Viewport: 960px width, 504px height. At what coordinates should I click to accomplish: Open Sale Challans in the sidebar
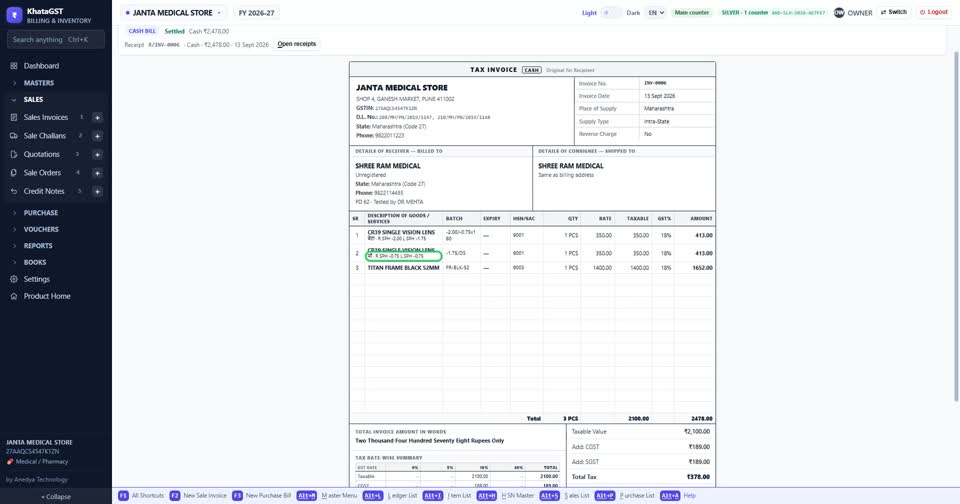point(45,136)
